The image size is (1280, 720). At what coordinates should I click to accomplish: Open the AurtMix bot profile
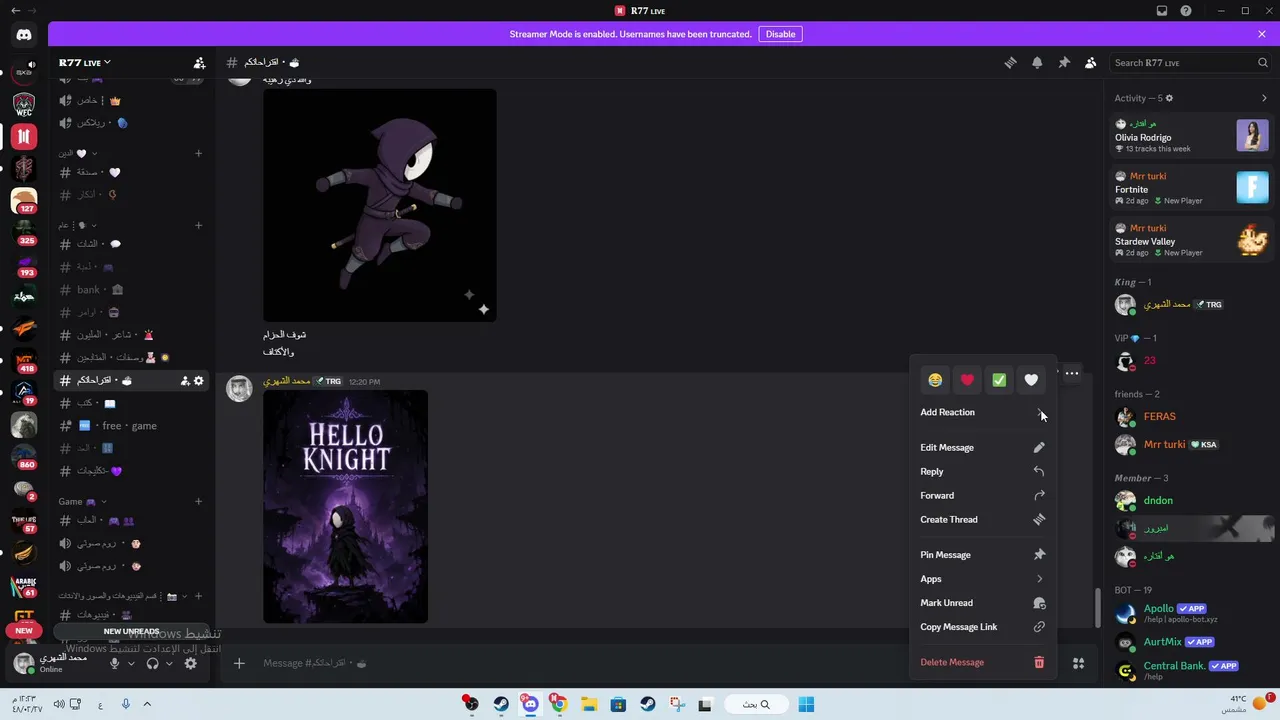1191,642
